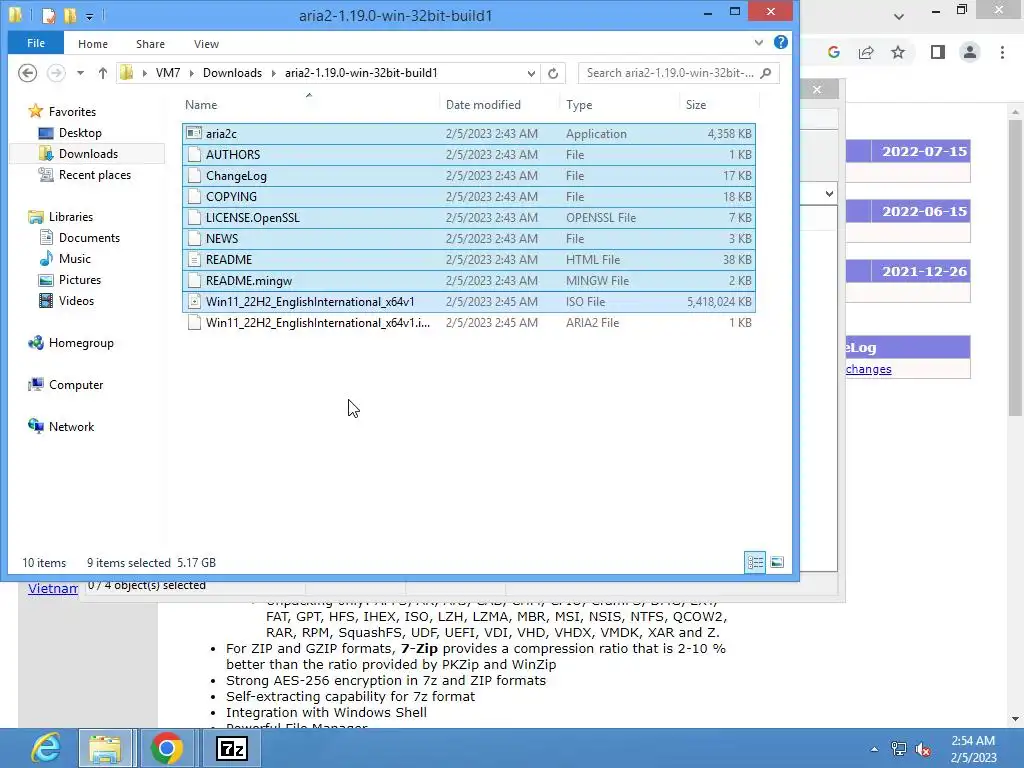Open recent locations dropdown arrow
Viewport: 1024px width, 768px height.
tap(80, 73)
